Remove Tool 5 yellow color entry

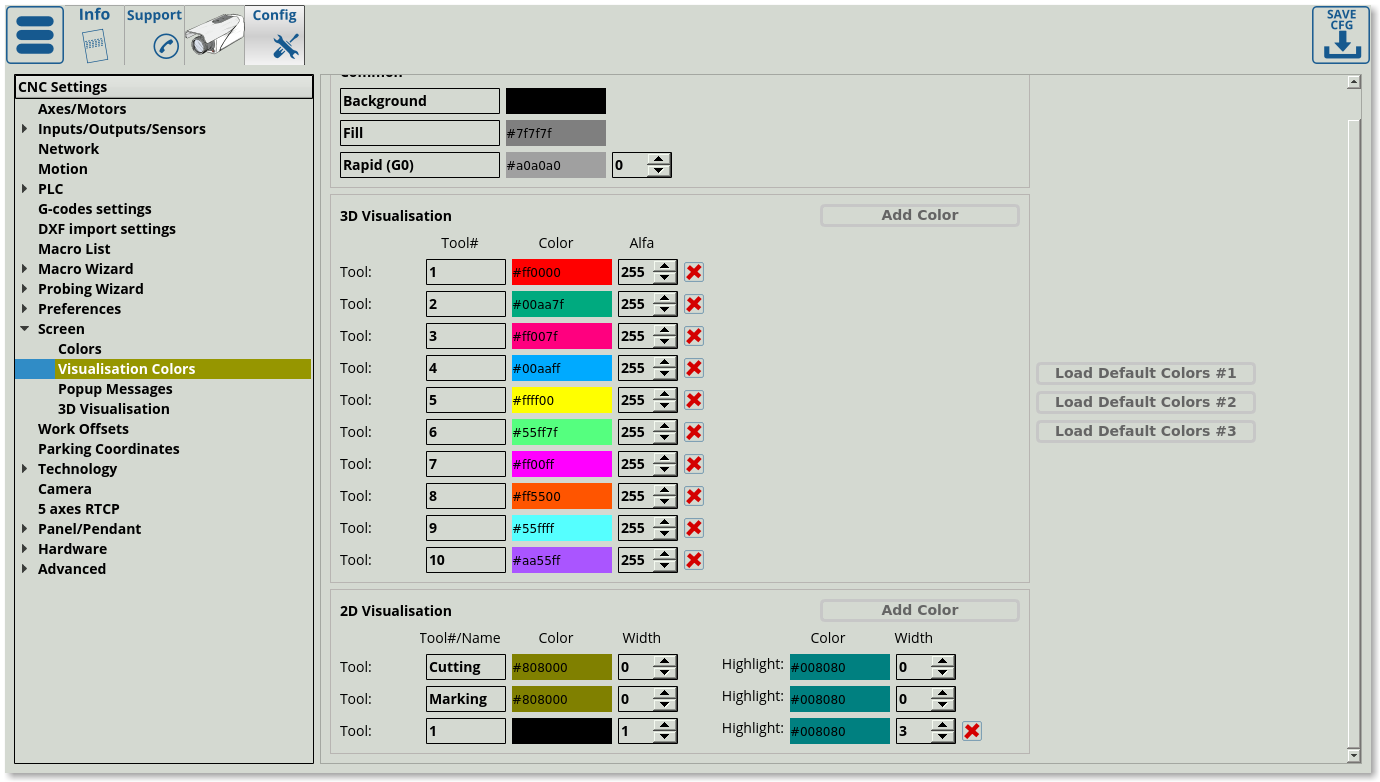click(693, 400)
